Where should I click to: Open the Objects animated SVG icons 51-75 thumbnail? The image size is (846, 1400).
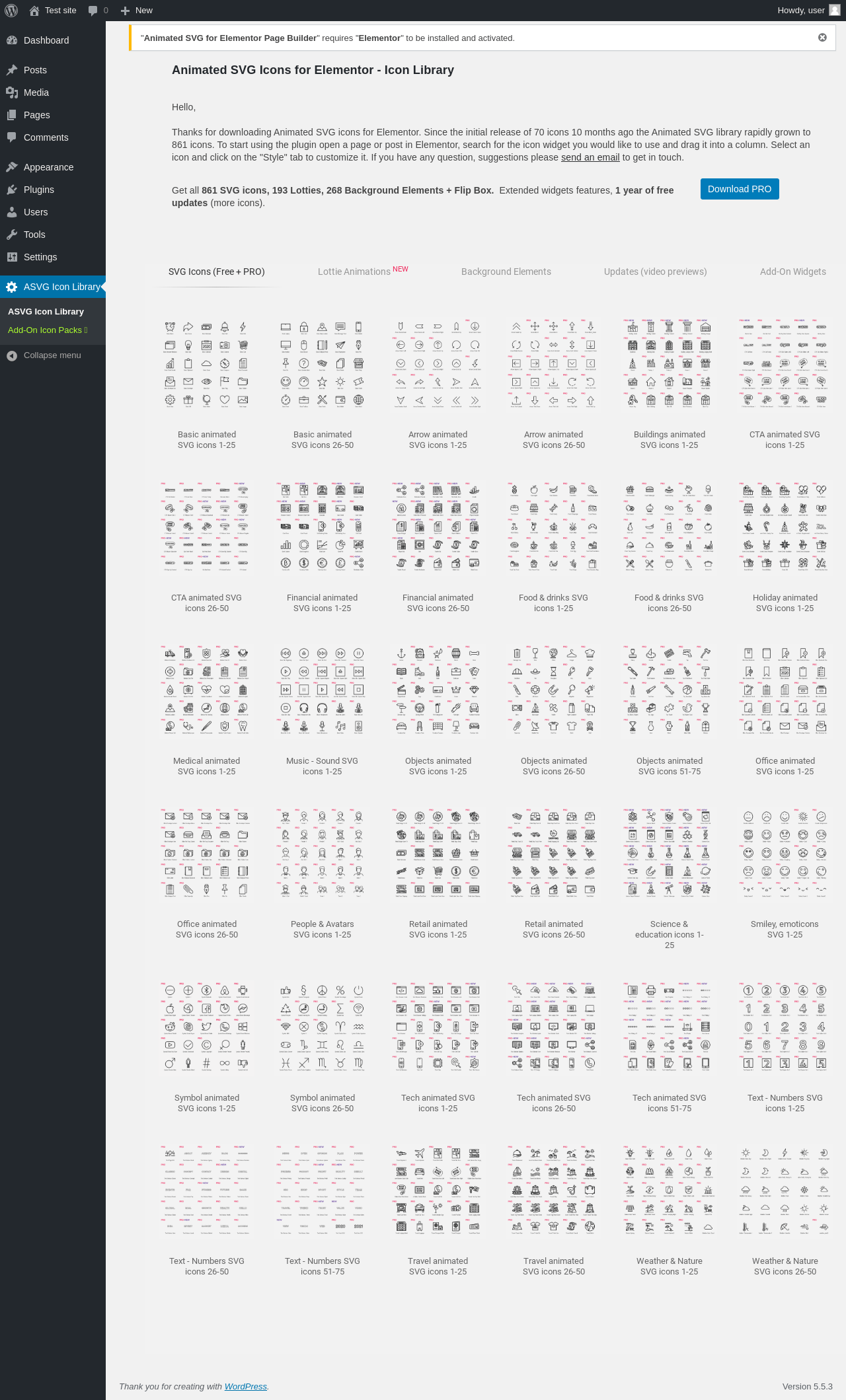(670, 690)
